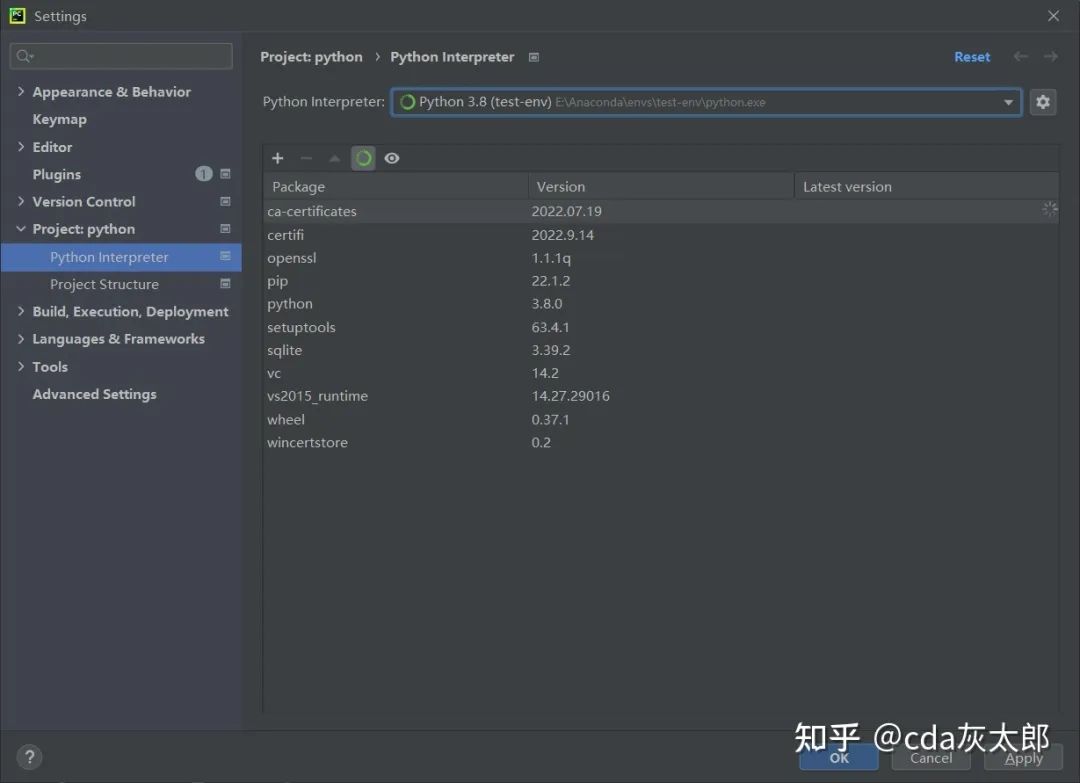Click the settings search field
1080x783 pixels.
tap(121, 56)
